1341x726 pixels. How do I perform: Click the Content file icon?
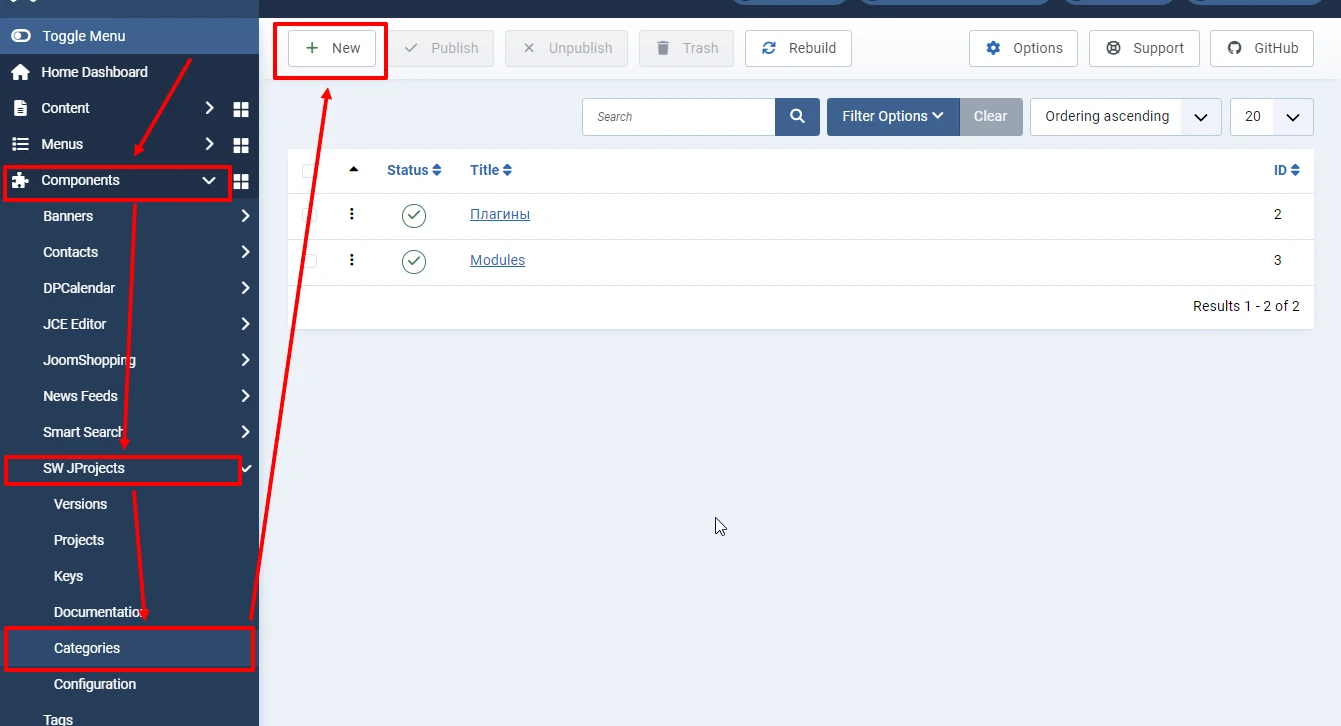[20, 108]
